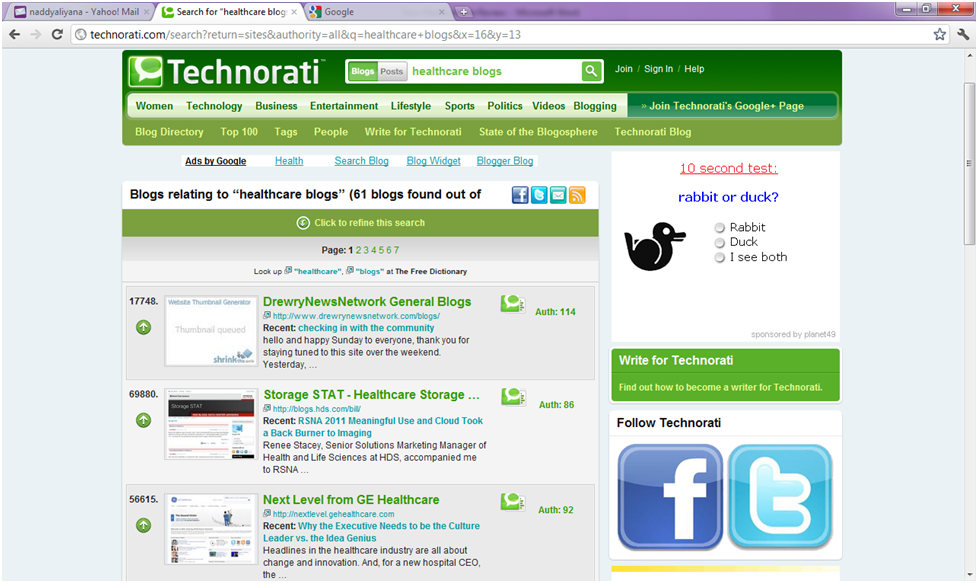Bookmark this page with the star icon
The image size is (978, 583).
point(939,34)
